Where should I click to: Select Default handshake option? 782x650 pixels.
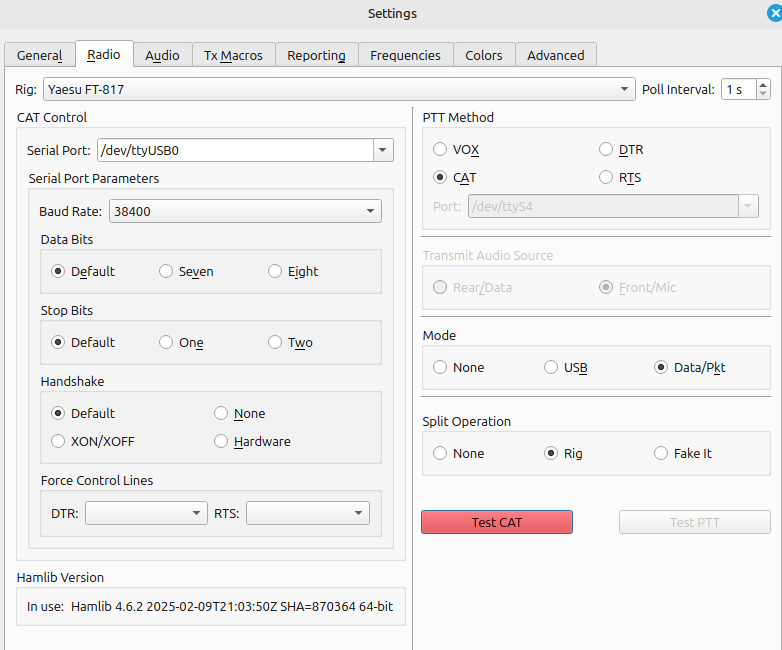[x=83, y=413]
